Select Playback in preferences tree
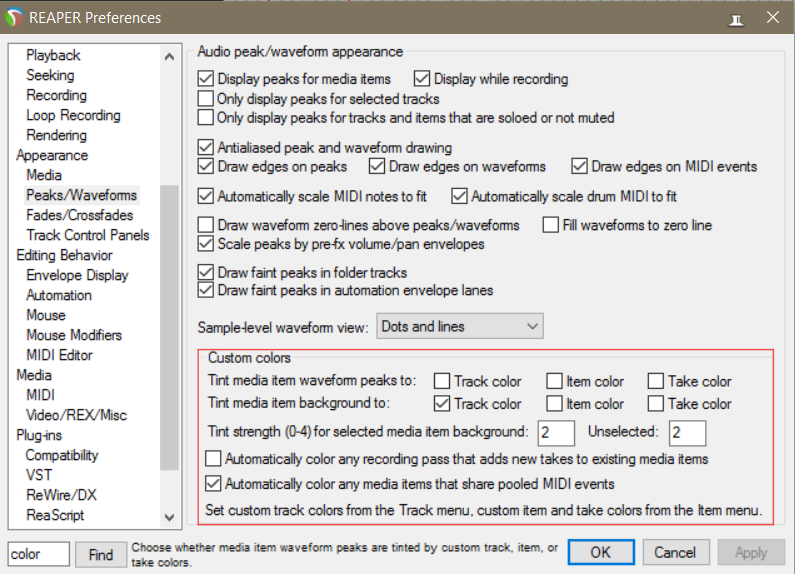The width and height of the screenshot is (795, 574). click(53, 55)
